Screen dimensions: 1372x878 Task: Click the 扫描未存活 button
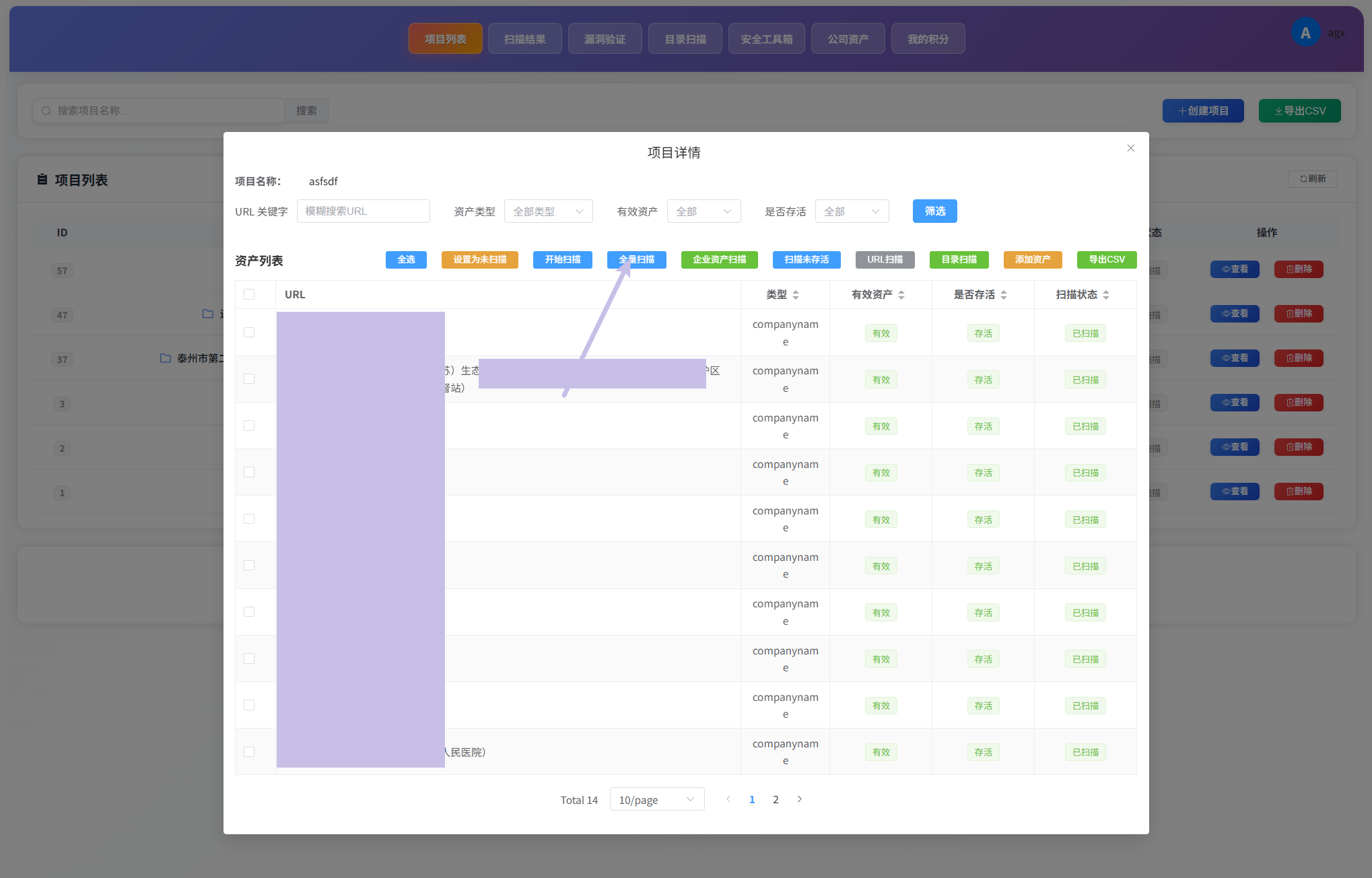coord(807,260)
